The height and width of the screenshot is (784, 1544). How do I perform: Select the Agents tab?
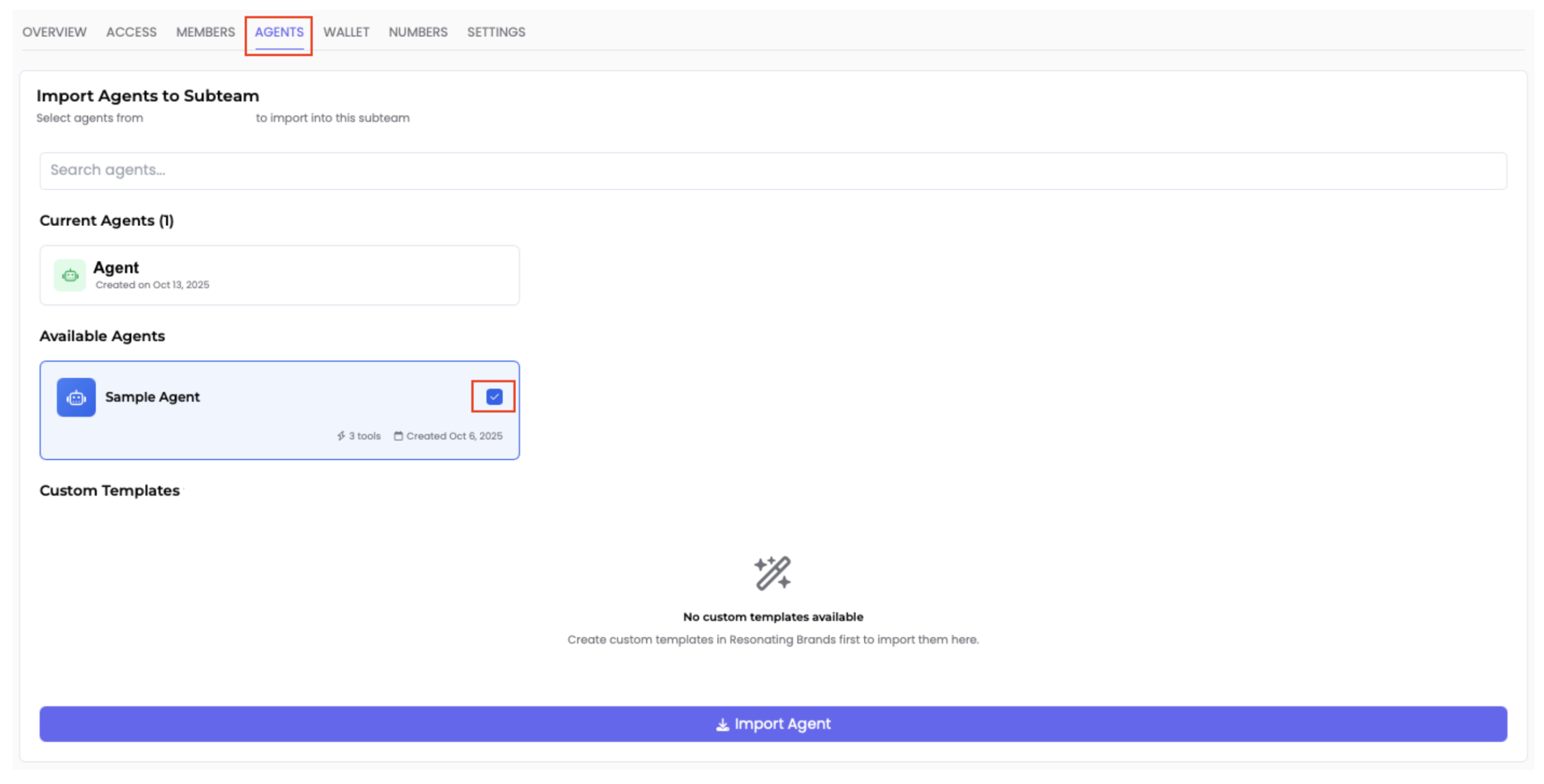[279, 32]
